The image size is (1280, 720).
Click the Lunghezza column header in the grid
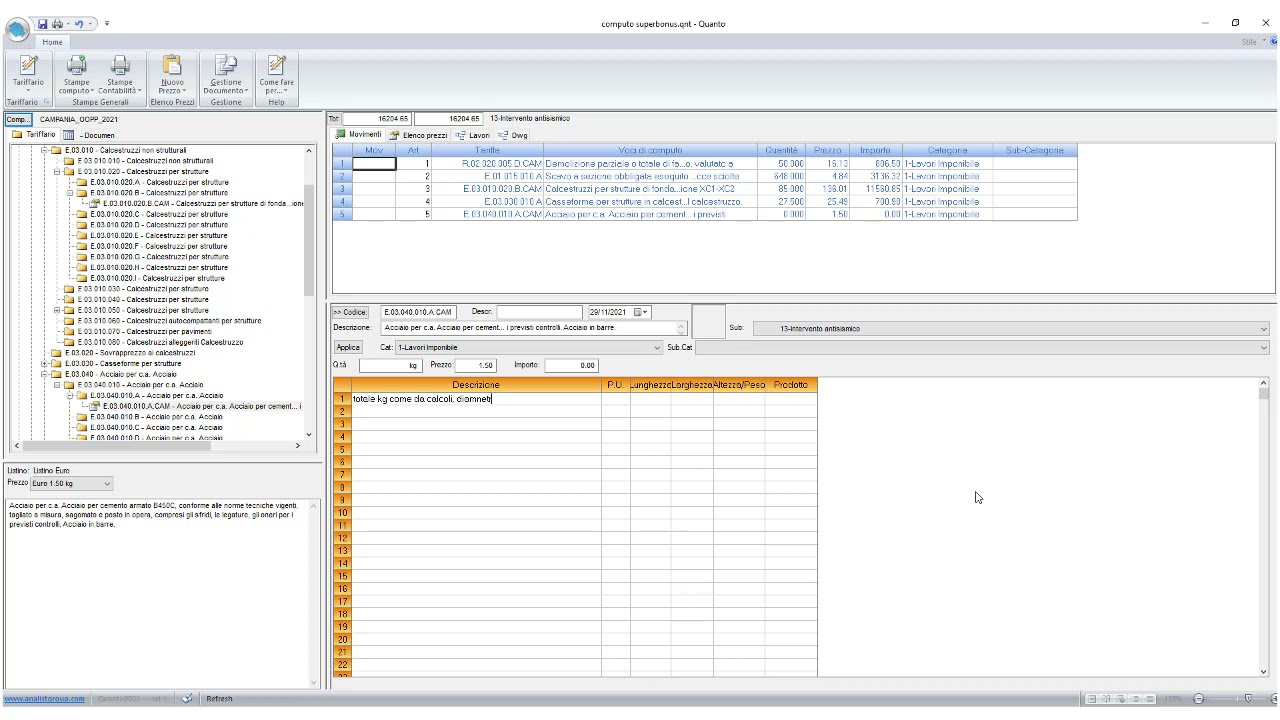650,385
